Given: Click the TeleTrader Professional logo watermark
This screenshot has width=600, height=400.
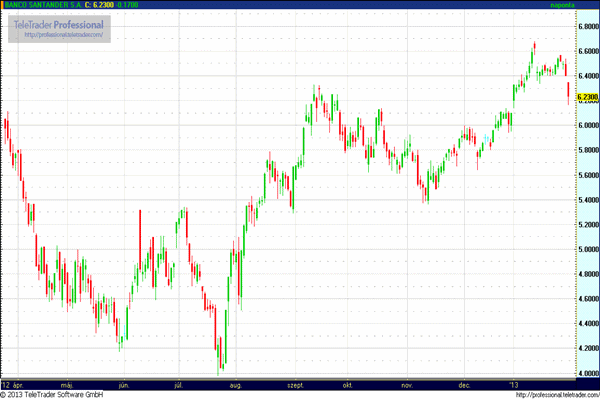Looking at the screenshot, I should click(60, 24).
